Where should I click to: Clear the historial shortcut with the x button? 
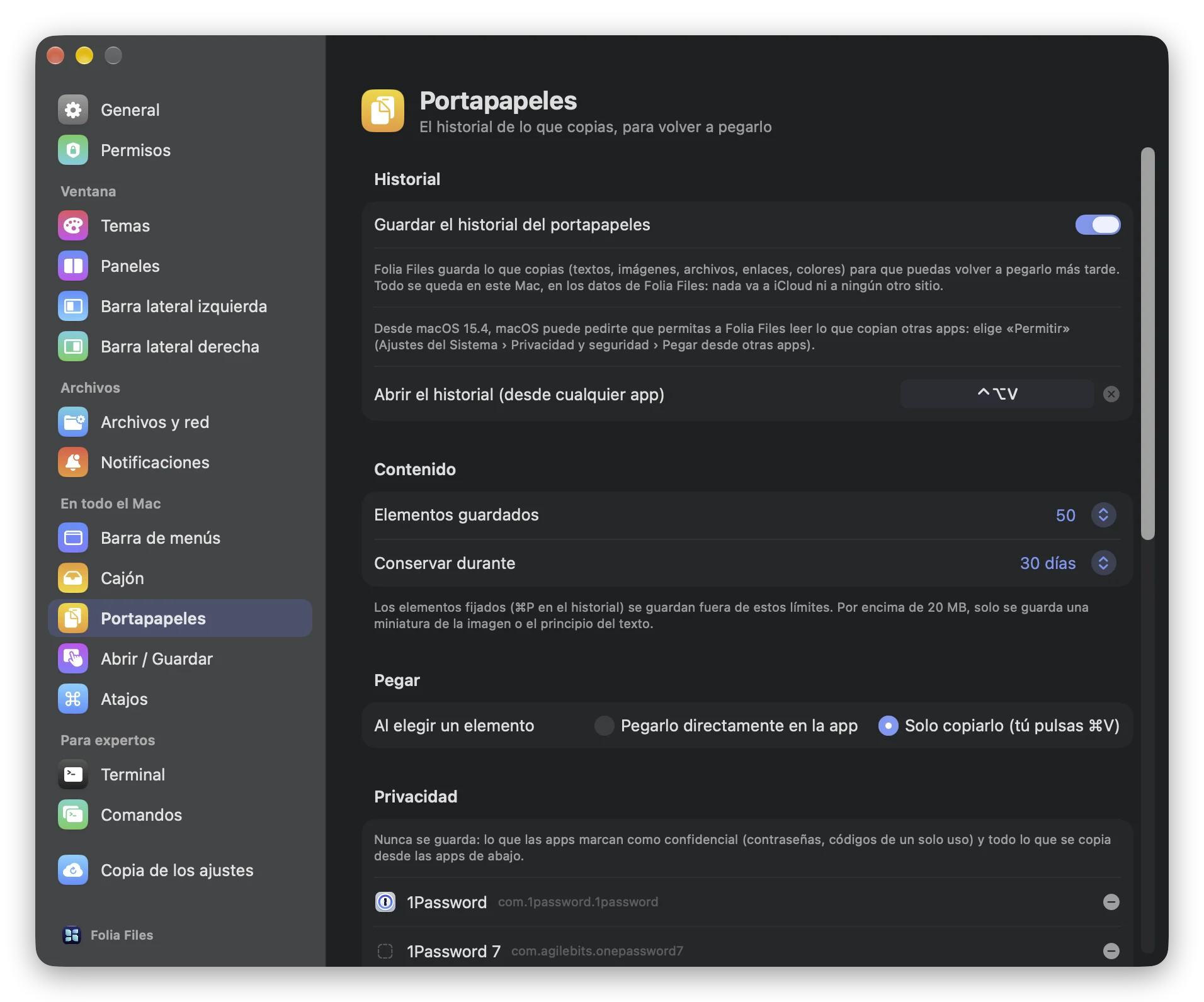pyautogui.click(x=1111, y=394)
